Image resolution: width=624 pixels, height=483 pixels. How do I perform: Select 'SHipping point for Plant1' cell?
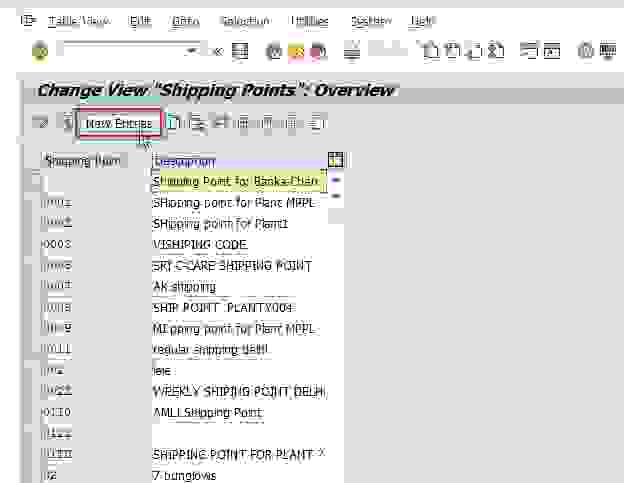(240, 224)
